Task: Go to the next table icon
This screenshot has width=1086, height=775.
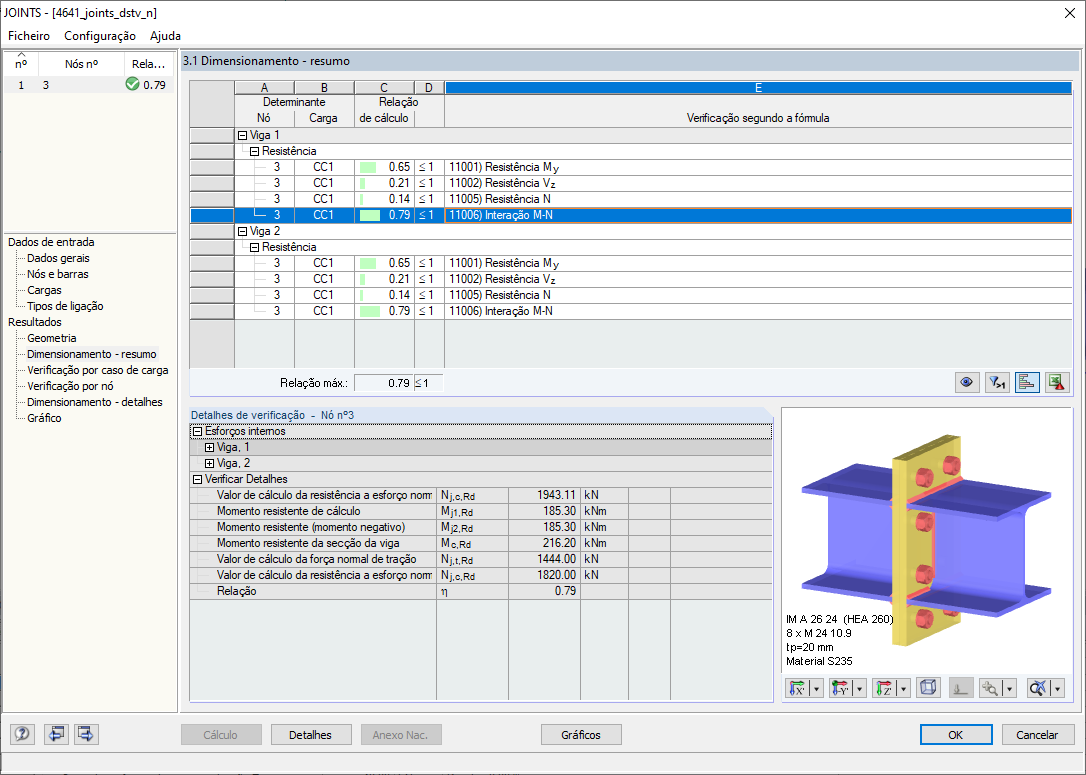Action: pyautogui.click(x=86, y=734)
